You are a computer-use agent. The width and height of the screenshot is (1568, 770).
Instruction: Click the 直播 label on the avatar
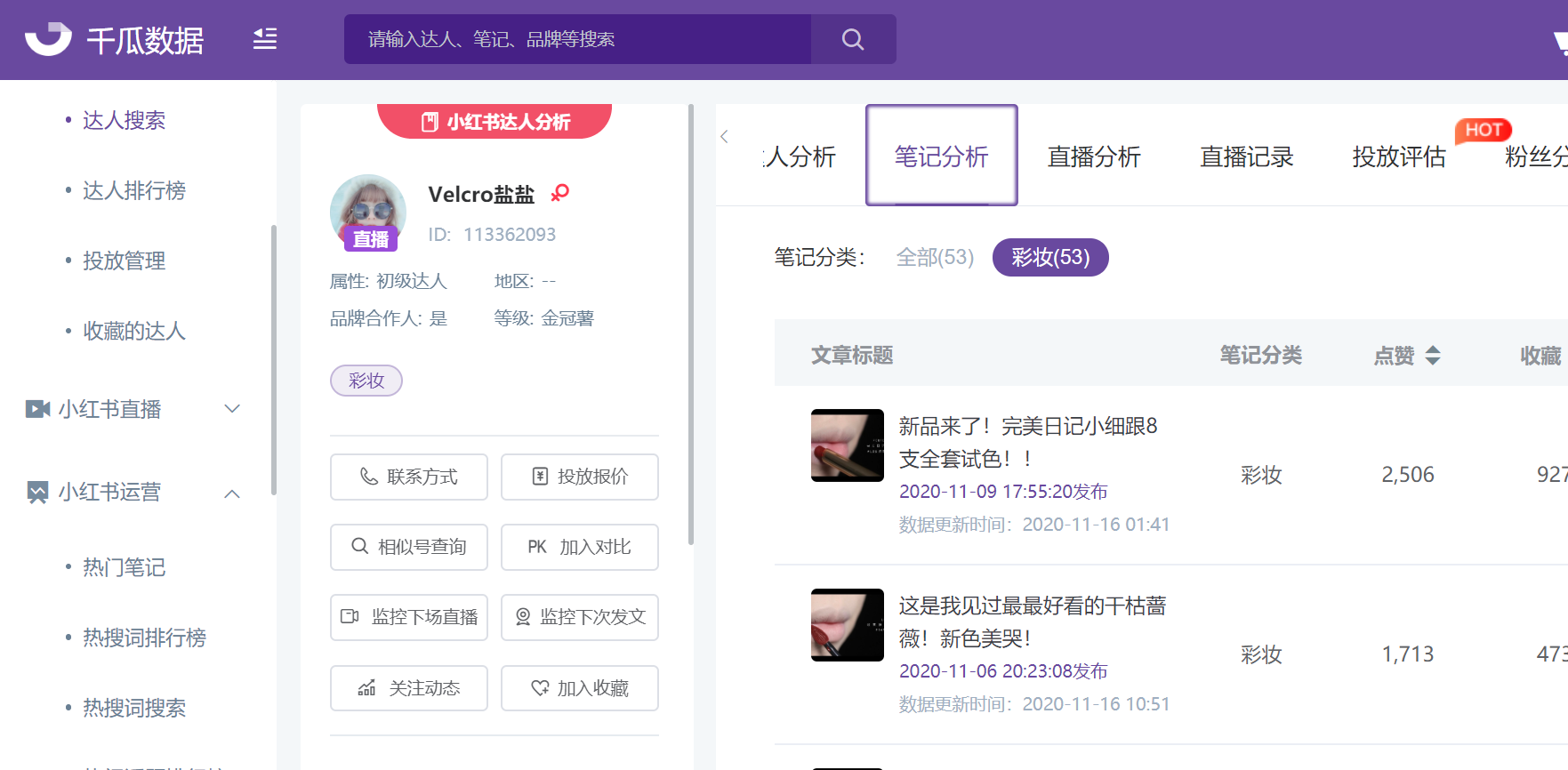point(371,239)
